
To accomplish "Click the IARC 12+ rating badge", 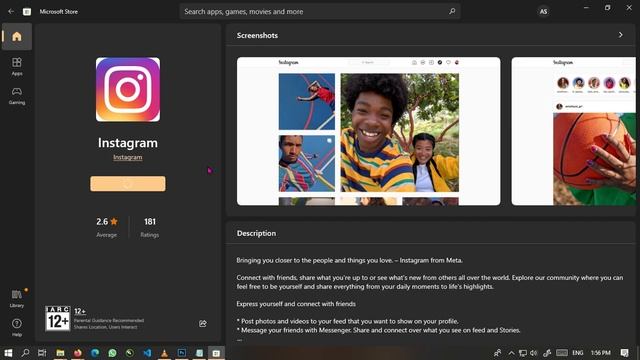I will (x=58, y=318).
